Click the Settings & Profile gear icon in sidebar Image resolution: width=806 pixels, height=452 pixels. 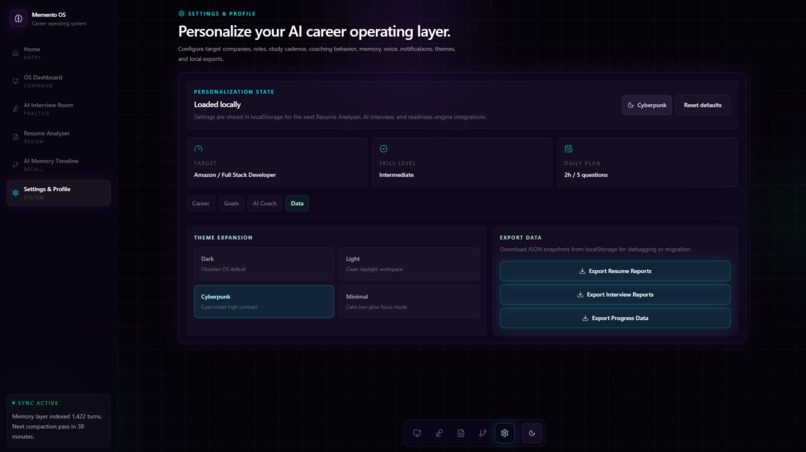pyautogui.click(x=15, y=193)
